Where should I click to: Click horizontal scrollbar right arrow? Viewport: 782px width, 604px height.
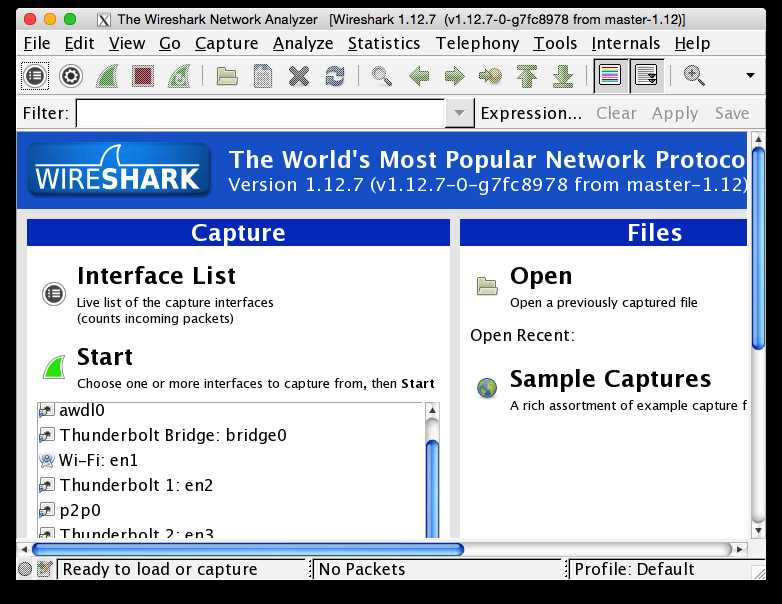(739, 549)
